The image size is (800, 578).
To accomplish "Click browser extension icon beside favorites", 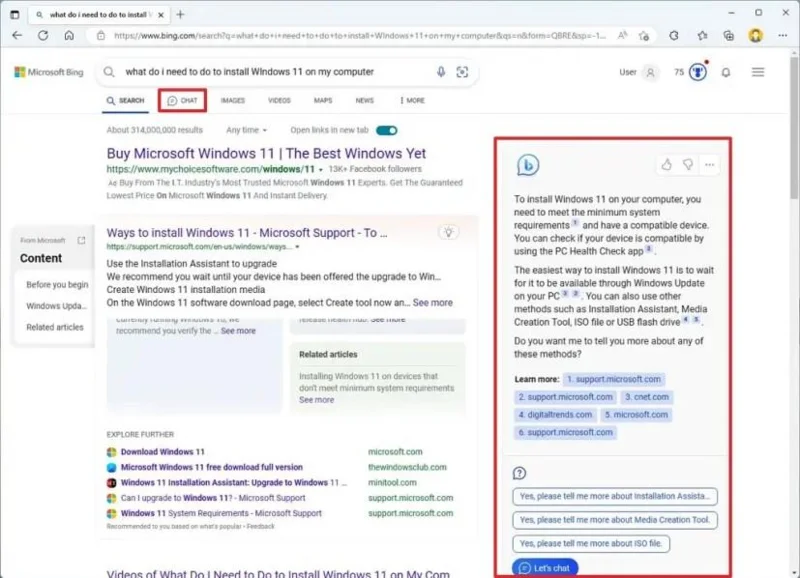I will coord(674,35).
